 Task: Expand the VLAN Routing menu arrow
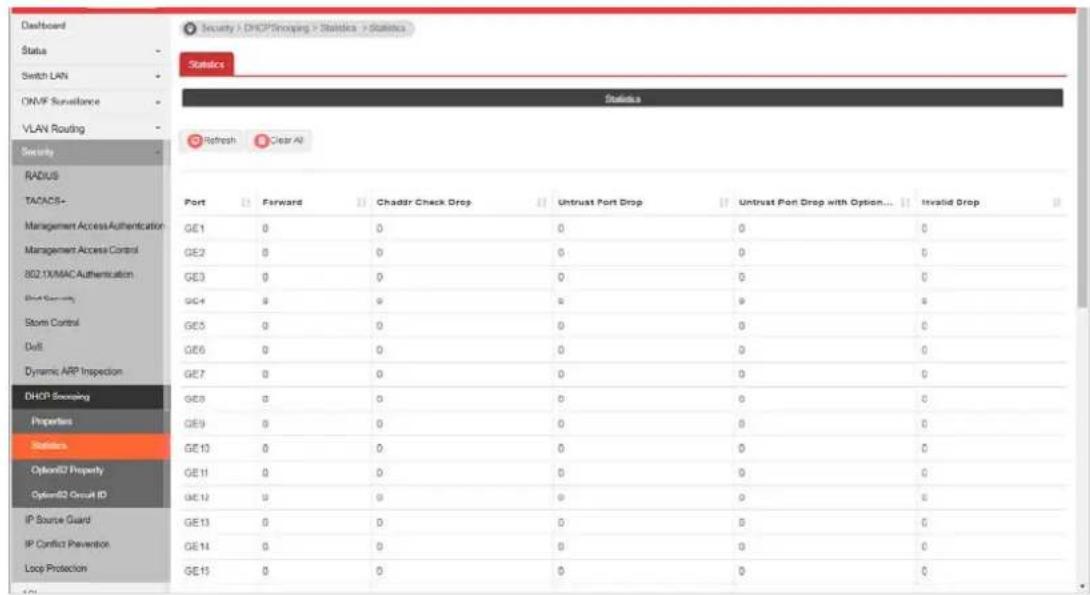click(158, 129)
